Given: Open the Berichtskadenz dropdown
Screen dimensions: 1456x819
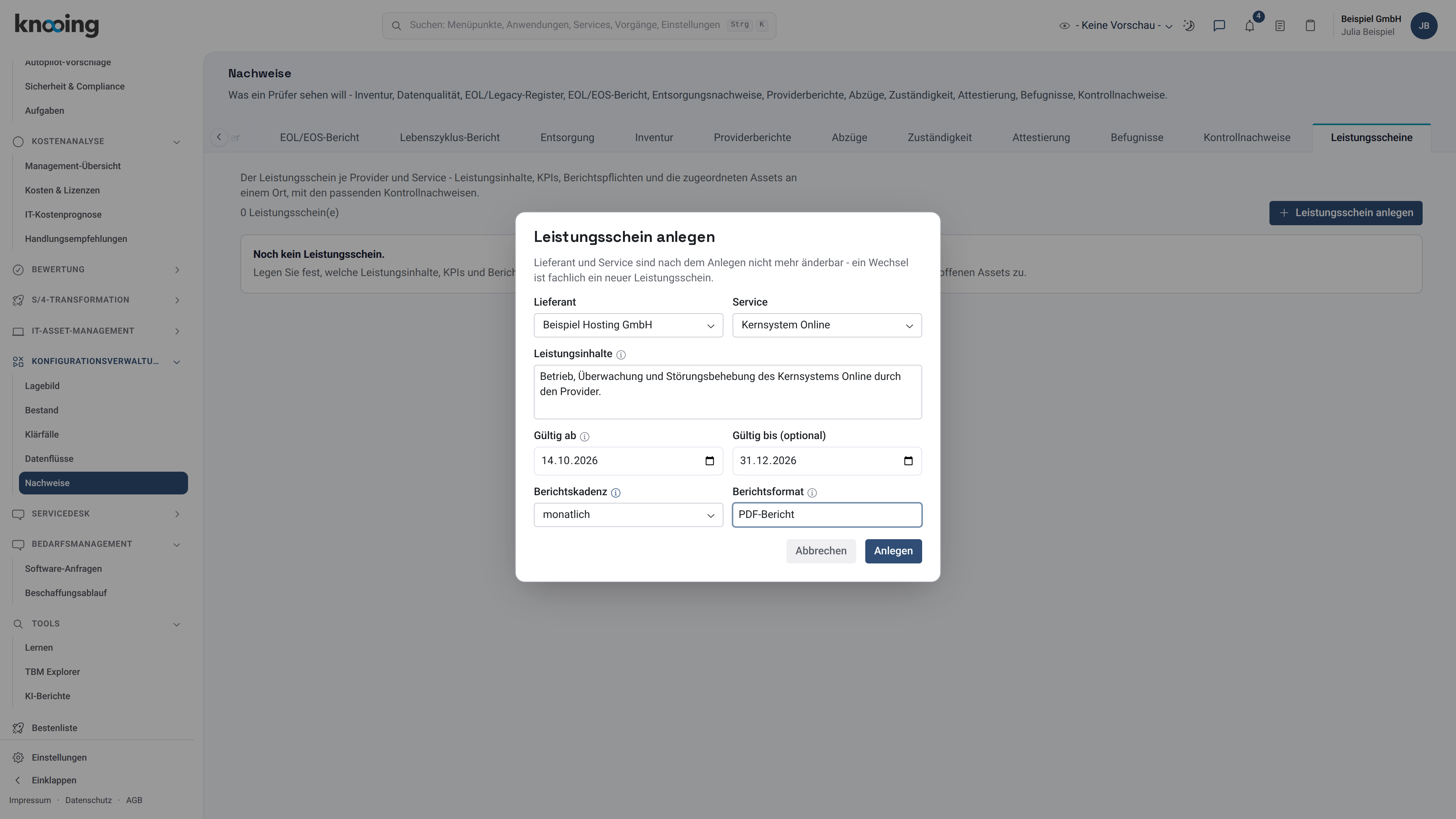Looking at the screenshot, I should click(628, 515).
